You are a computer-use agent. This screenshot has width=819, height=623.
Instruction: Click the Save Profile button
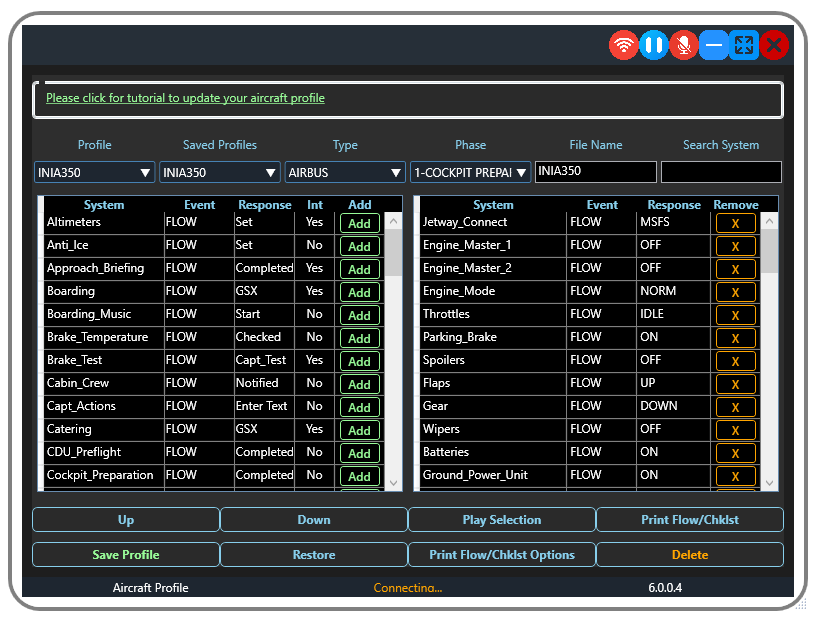pyautogui.click(x=126, y=555)
